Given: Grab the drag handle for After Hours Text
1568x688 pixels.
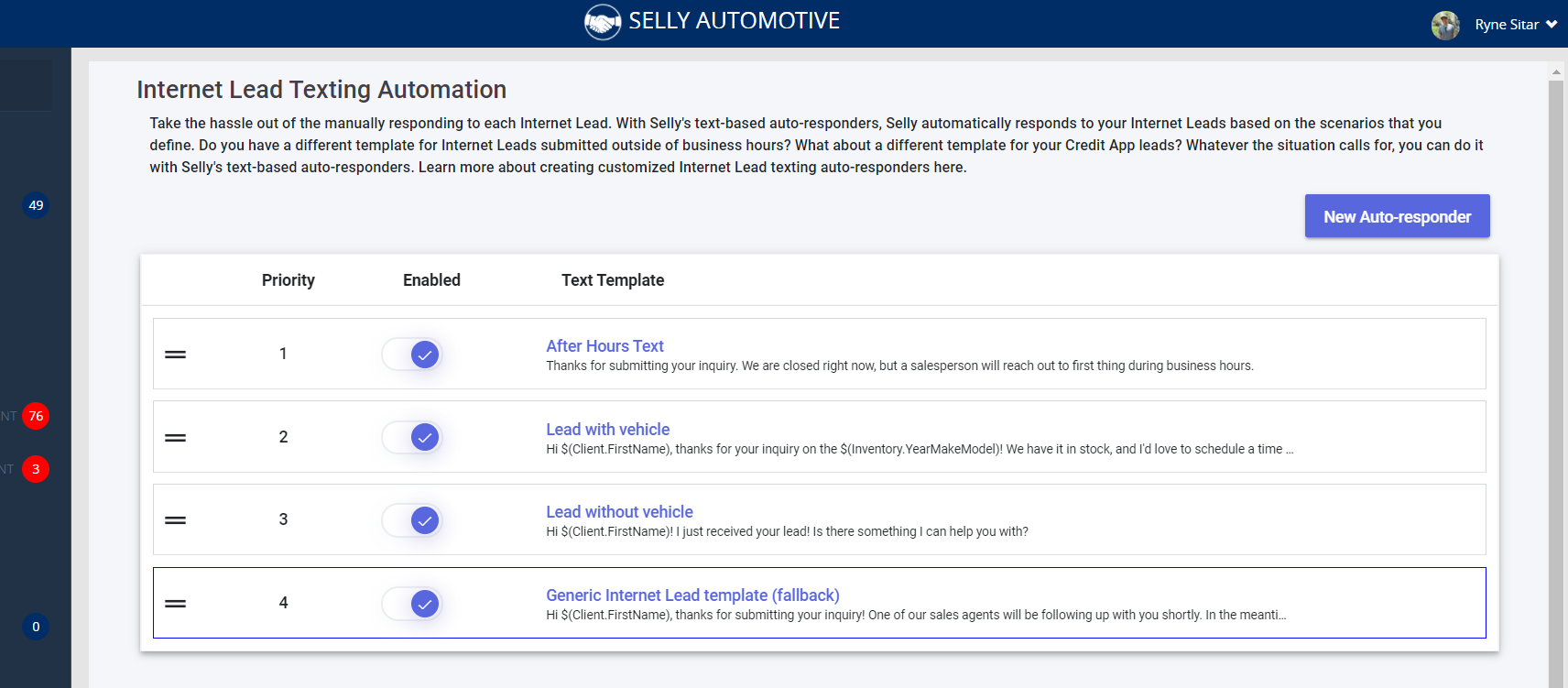Looking at the screenshot, I should coord(175,355).
